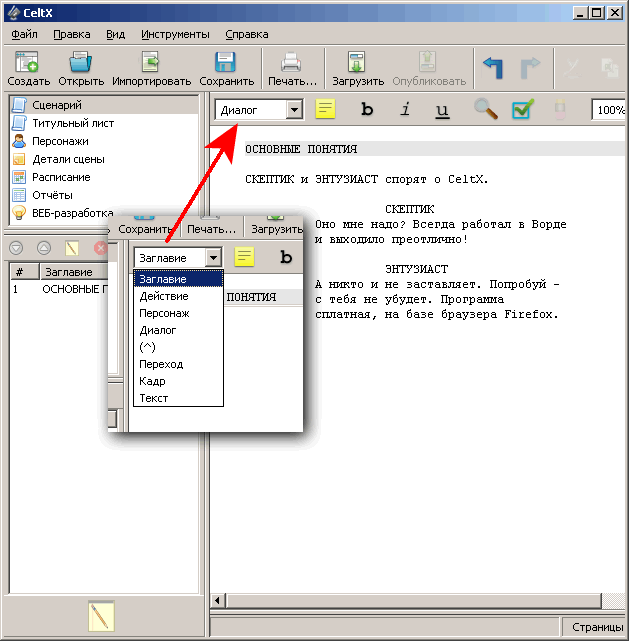Select Расписание in project list
Viewport: 629px width, 641px height.
(104, 177)
